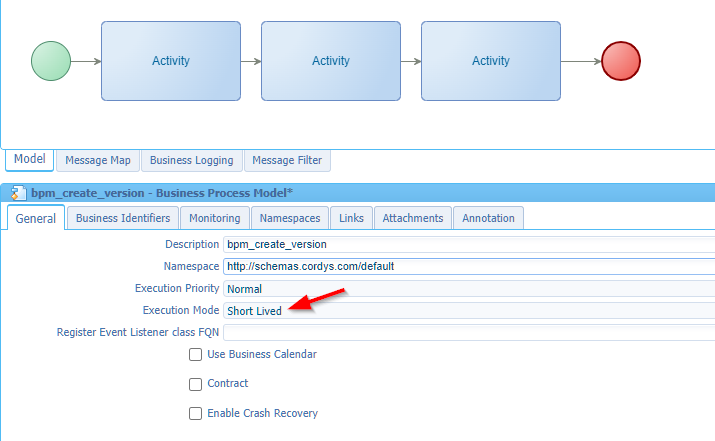715x441 pixels.
Task: Select the last Activity box
Action: (491, 61)
